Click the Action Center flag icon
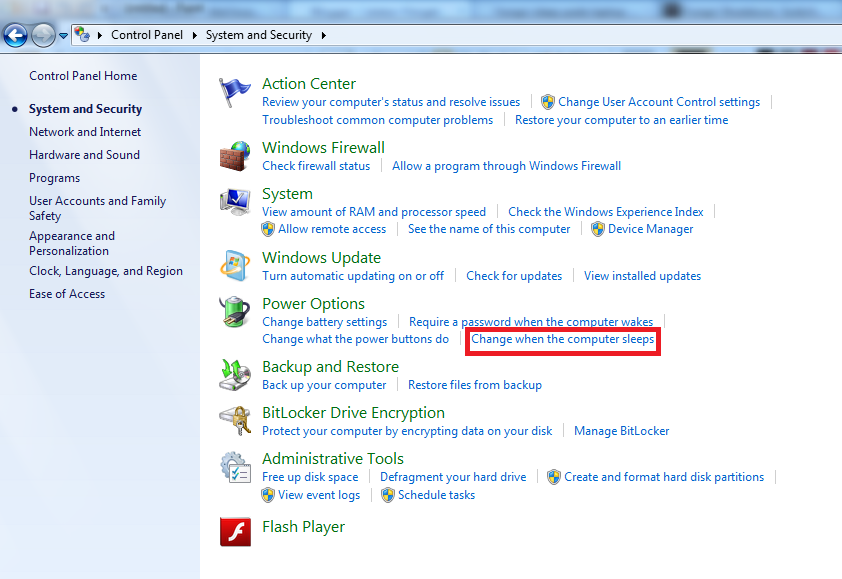This screenshot has height=579, width=842. click(x=235, y=92)
